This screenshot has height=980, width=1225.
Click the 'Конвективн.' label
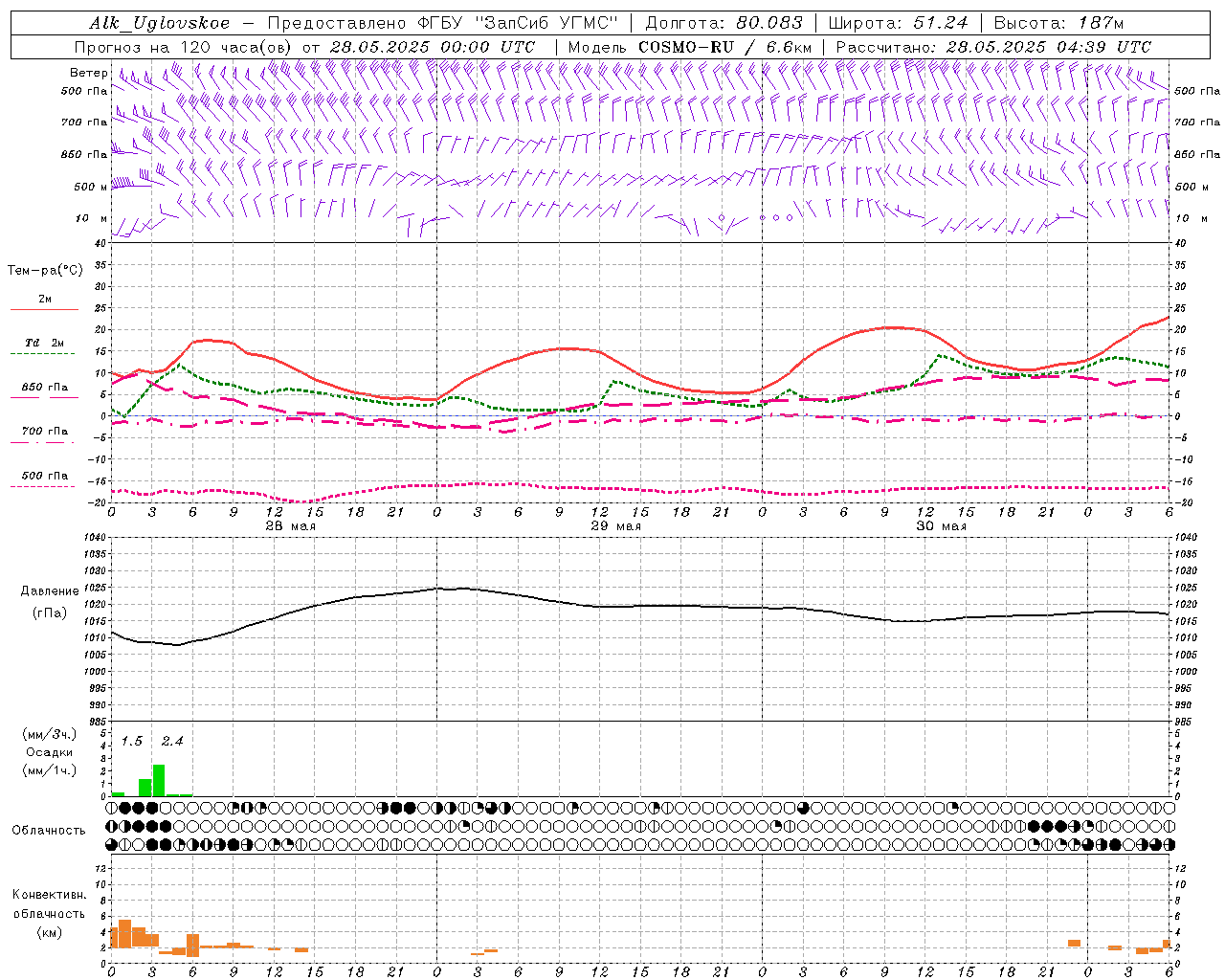pyautogui.click(x=49, y=895)
